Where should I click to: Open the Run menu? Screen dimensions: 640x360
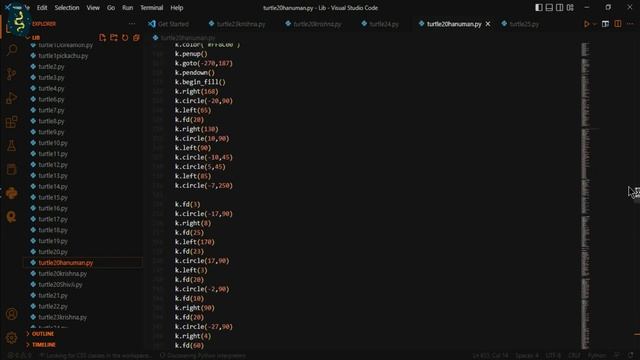[127, 8]
